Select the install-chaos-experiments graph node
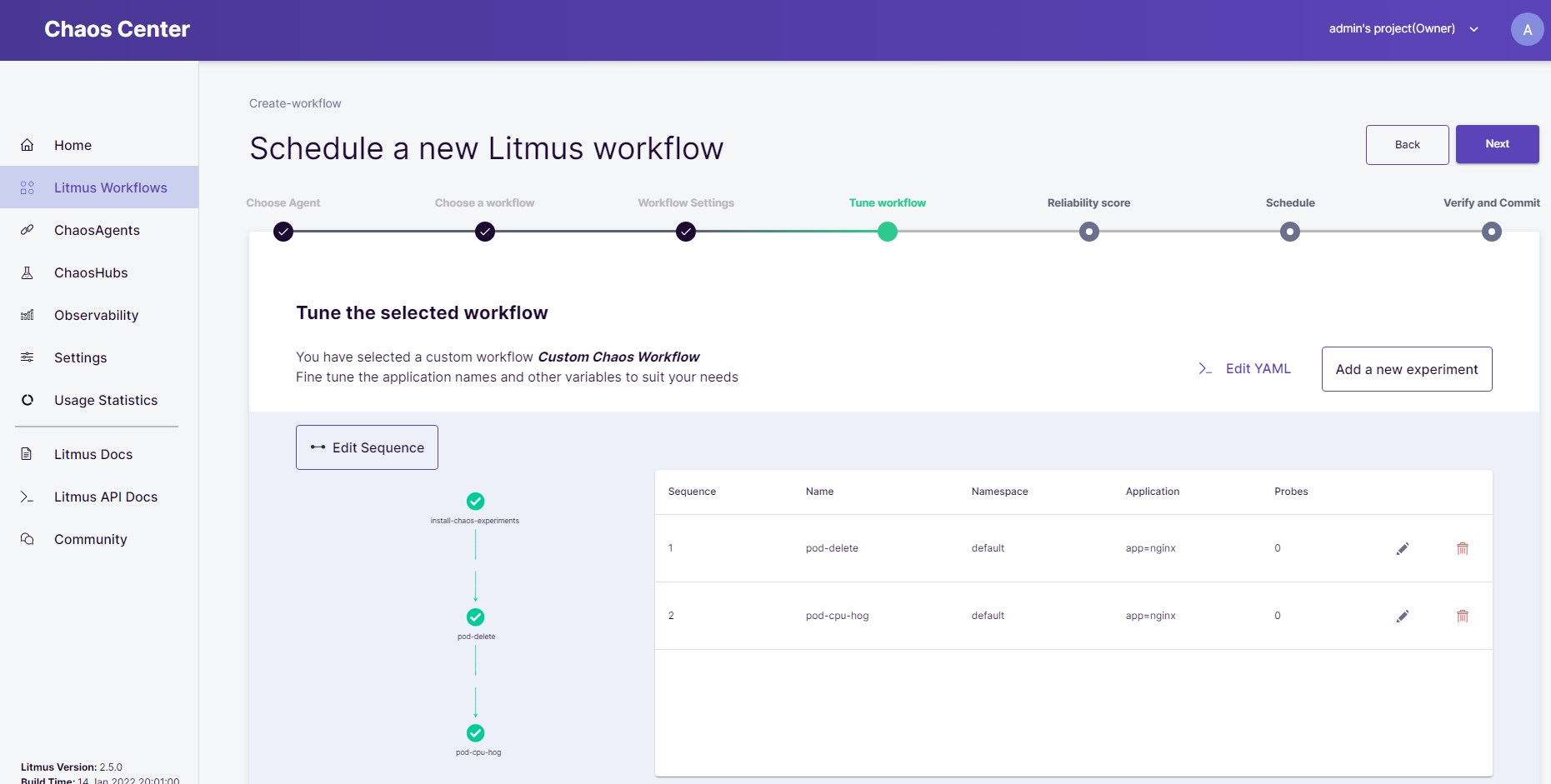Screen dimensions: 1551x784 coord(475,502)
